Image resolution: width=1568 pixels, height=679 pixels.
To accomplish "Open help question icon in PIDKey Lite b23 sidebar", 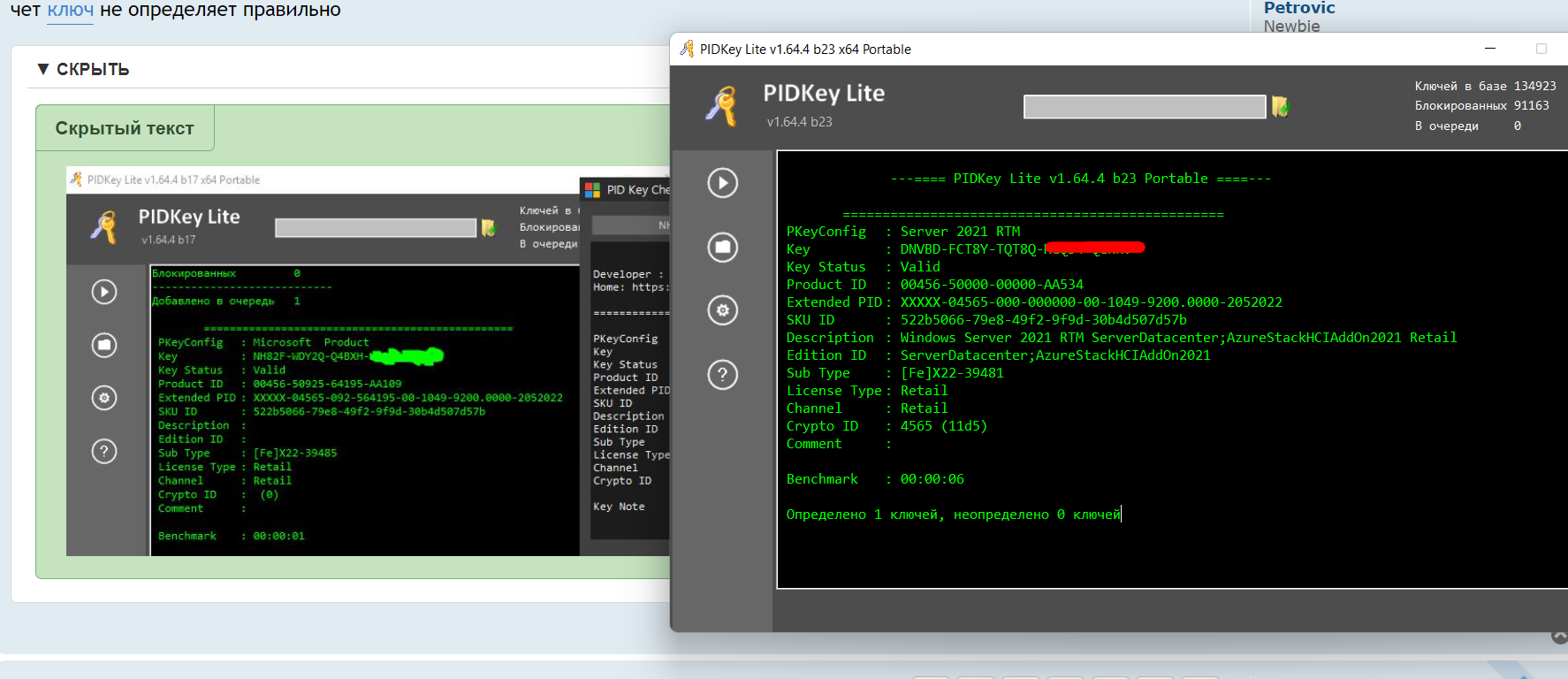I will (722, 375).
